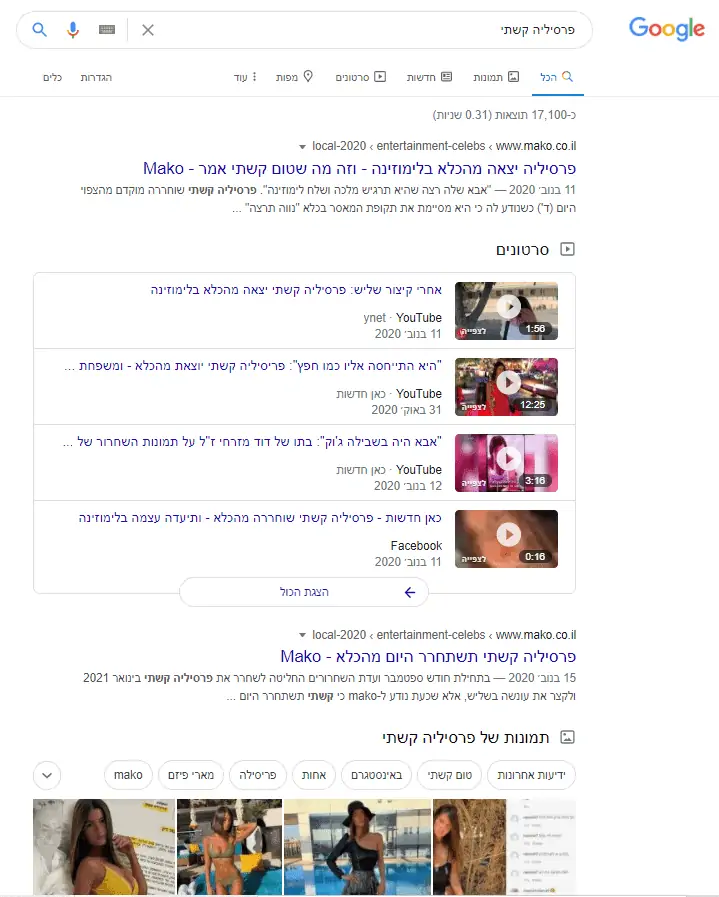Click first www.mako.co.il breadcrumb URL
Image resolution: width=719 pixels, height=897 pixels.
(x=536, y=146)
